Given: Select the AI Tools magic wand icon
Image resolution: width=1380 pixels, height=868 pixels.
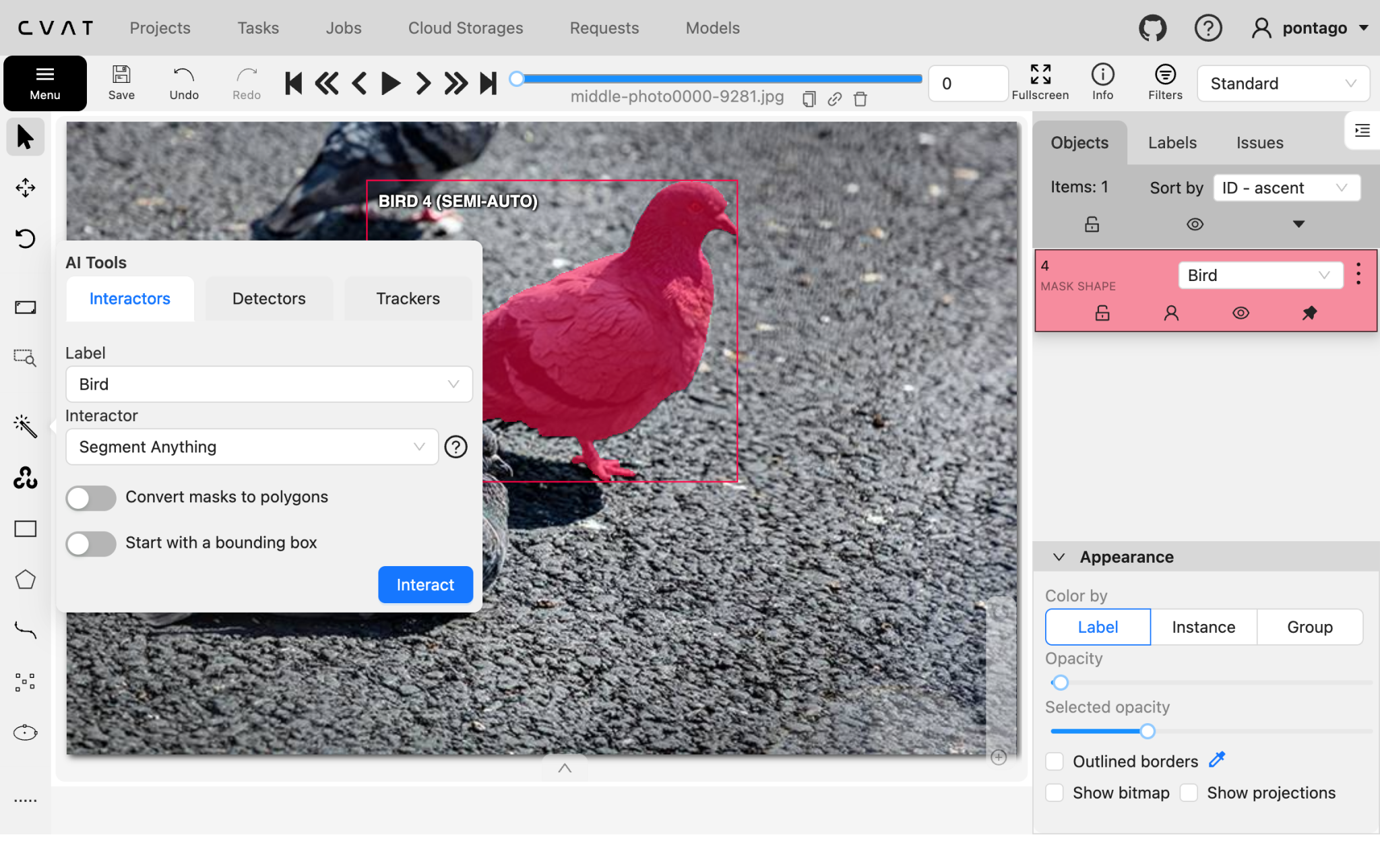Looking at the screenshot, I should point(25,426).
